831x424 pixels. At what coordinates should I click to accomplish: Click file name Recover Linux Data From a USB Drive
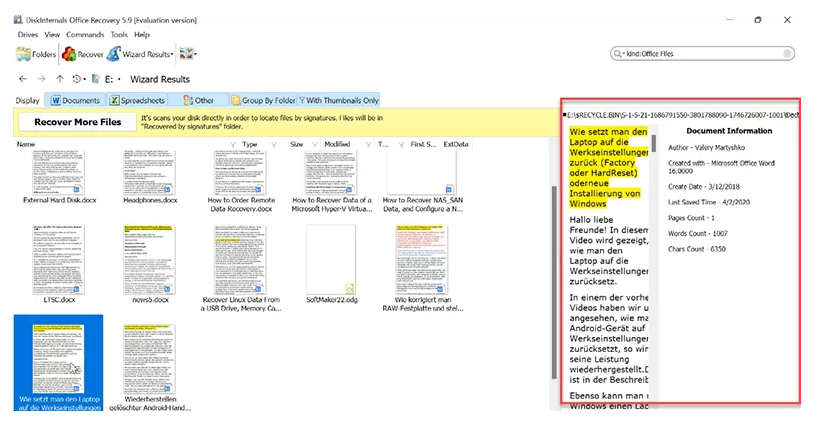[x=241, y=304]
